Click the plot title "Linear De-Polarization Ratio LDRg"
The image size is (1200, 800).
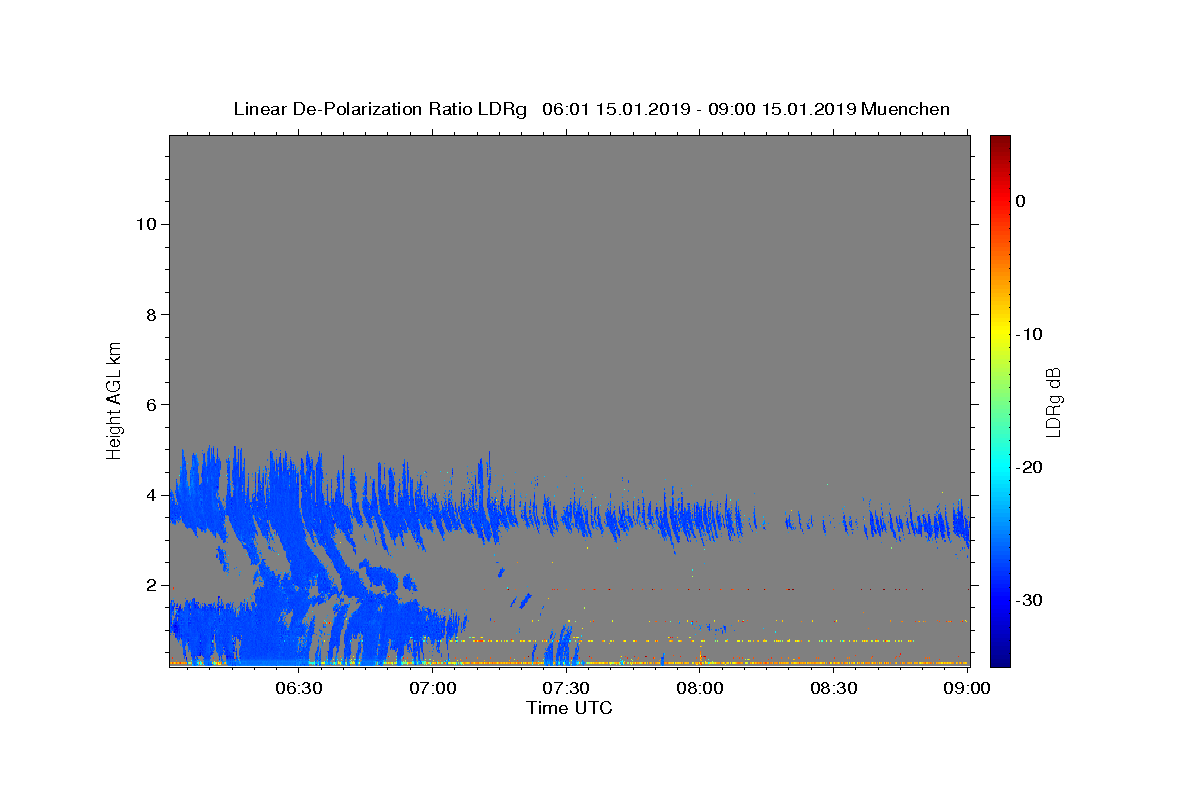pos(380,109)
